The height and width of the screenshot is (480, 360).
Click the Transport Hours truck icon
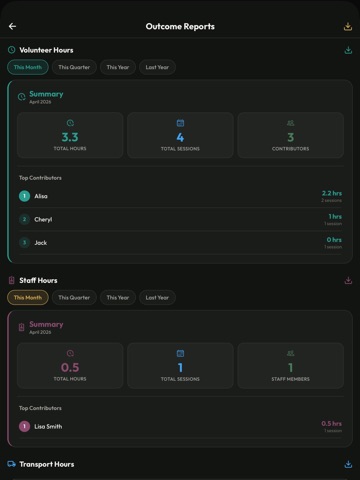tap(12, 464)
